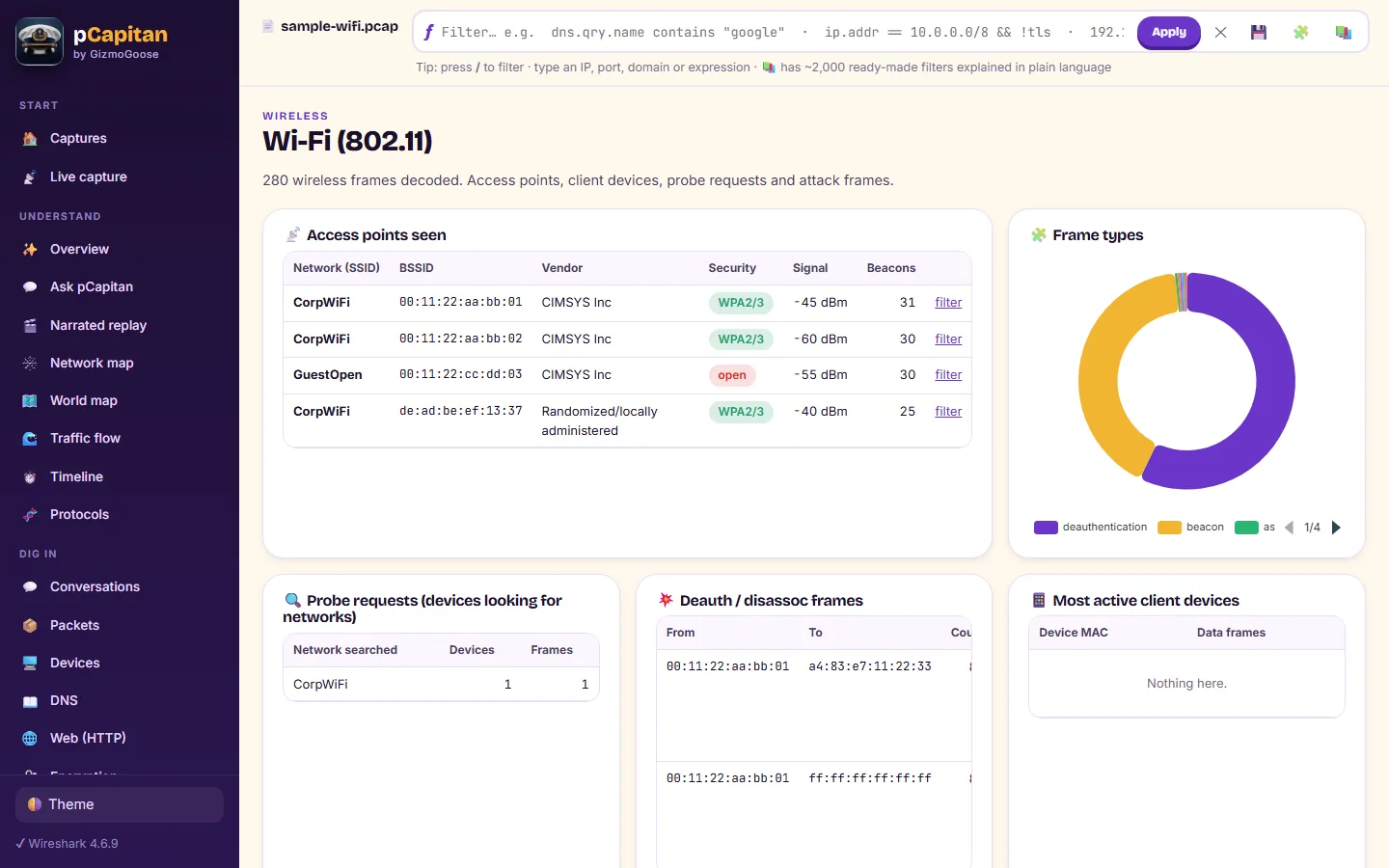Viewport: 1389px width, 868px height.
Task: Click the Network map icon
Action: [x=30, y=364]
